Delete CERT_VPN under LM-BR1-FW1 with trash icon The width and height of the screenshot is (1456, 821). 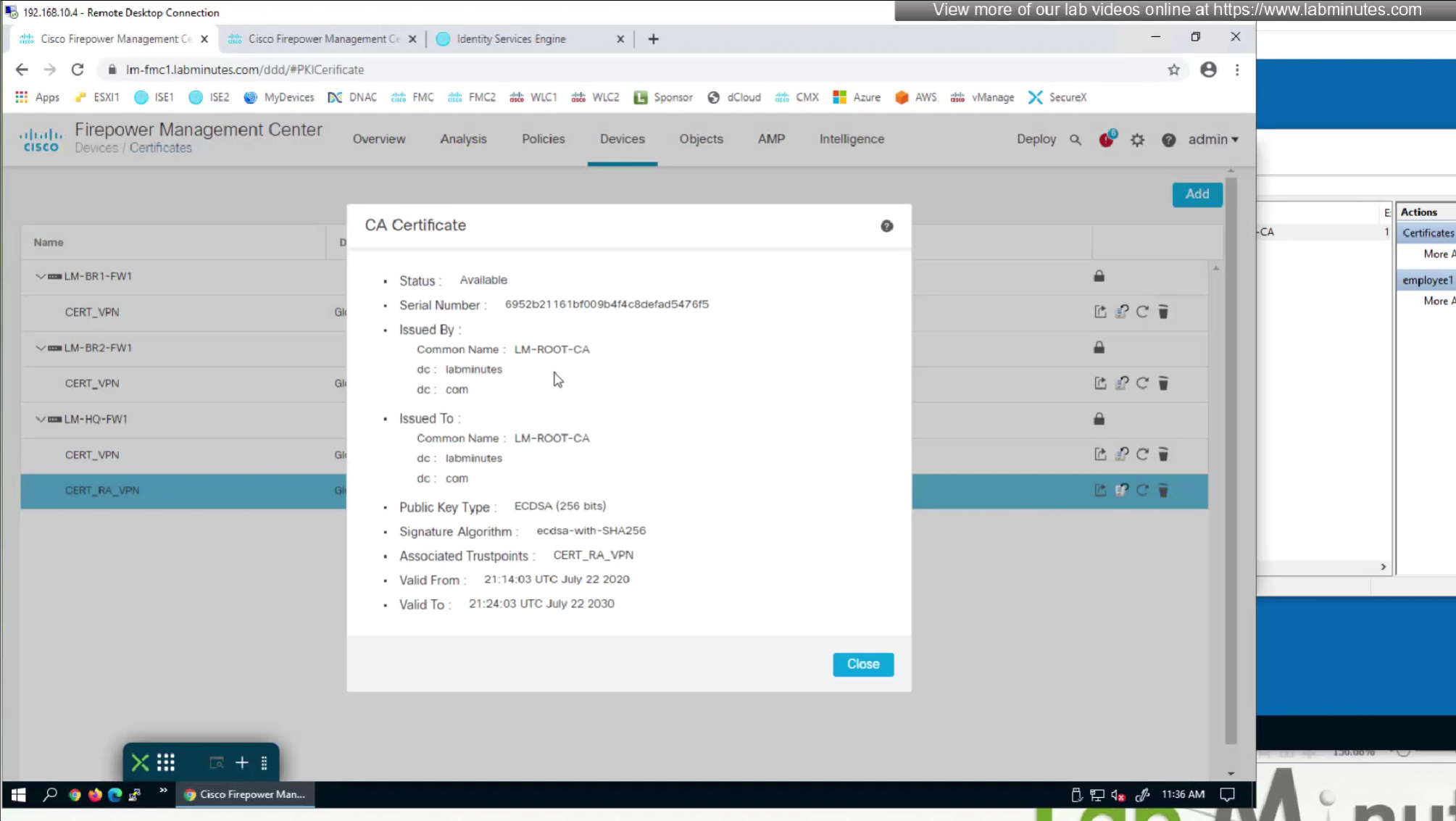(1163, 312)
